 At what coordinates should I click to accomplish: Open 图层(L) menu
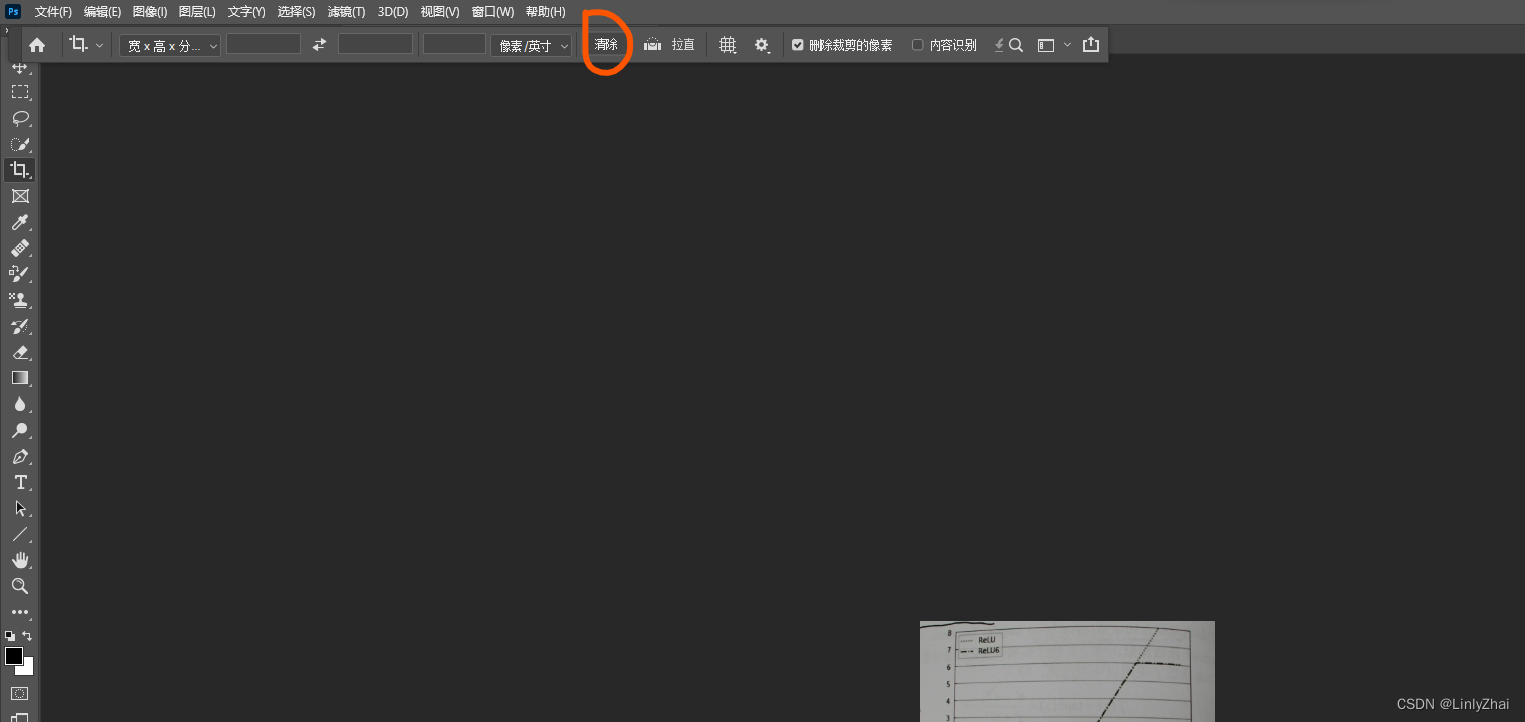coord(197,12)
